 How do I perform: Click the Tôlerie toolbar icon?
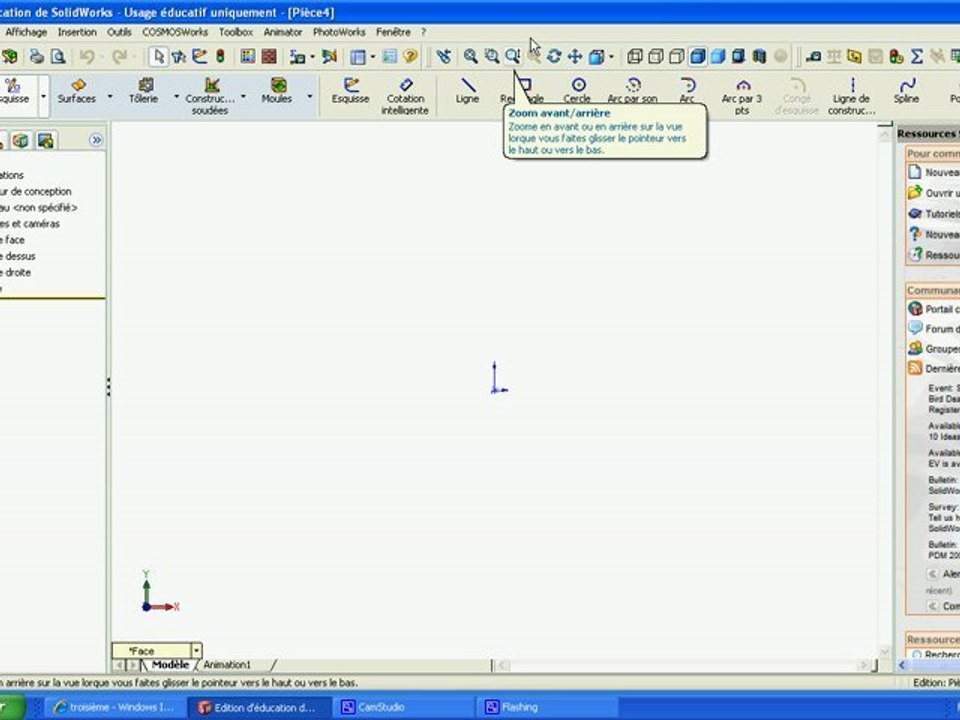(144, 91)
